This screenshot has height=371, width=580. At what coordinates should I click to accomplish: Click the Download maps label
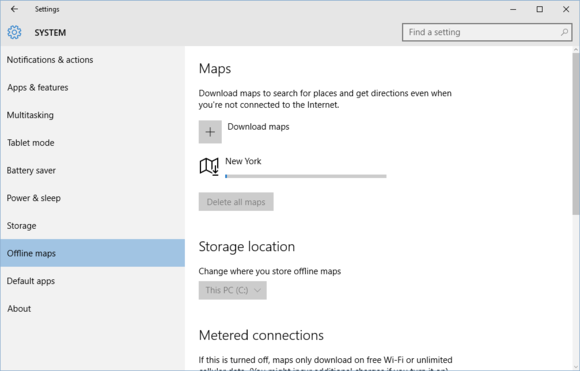pyautogui.click(x=258, y=127)
